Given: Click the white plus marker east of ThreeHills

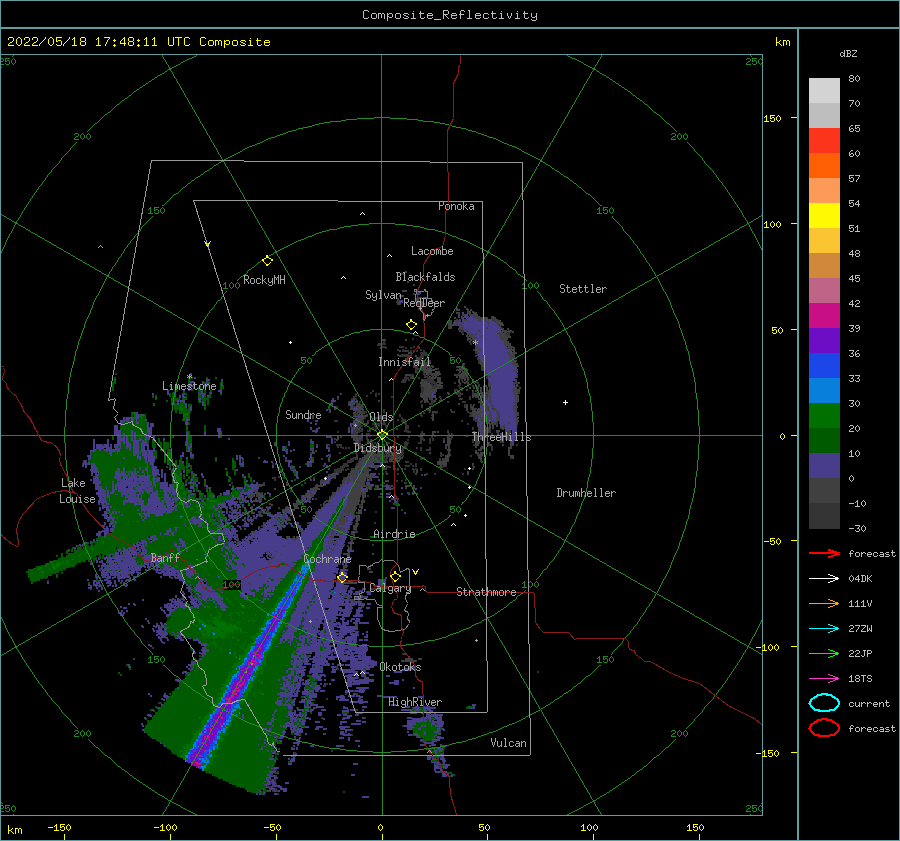Looking at the screenshot, I should pyautogui.click(x=565, y=402).
